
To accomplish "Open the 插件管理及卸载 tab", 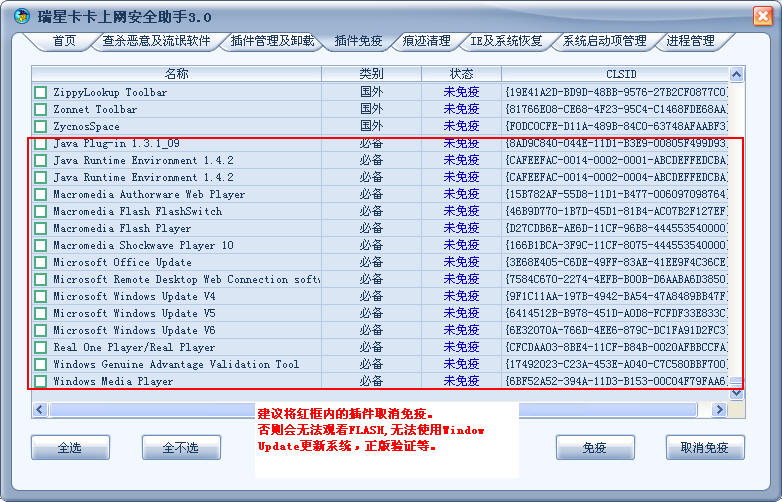I will click(272, 41).
